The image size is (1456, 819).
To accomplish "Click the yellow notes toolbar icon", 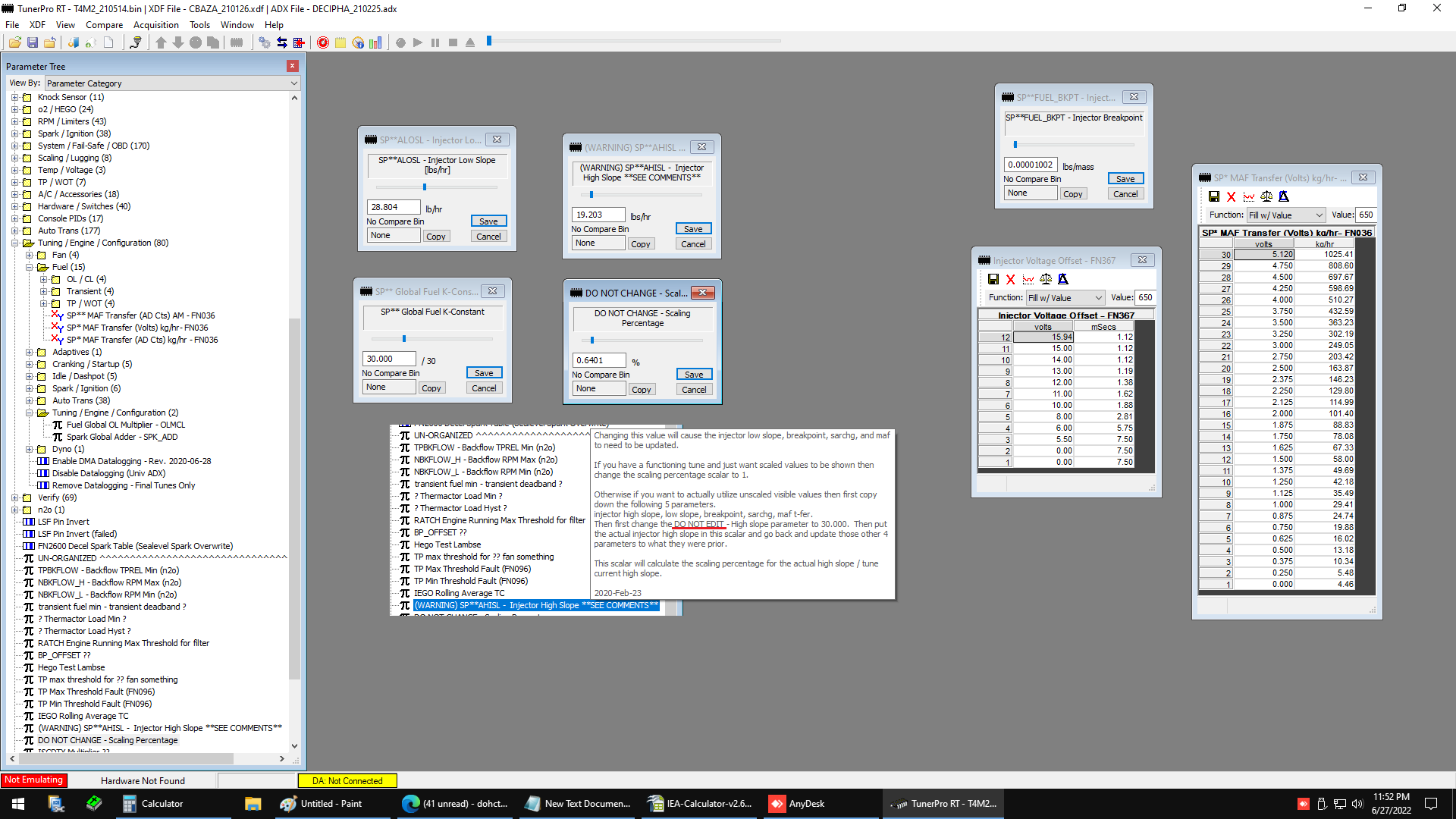I will [340, 42].
